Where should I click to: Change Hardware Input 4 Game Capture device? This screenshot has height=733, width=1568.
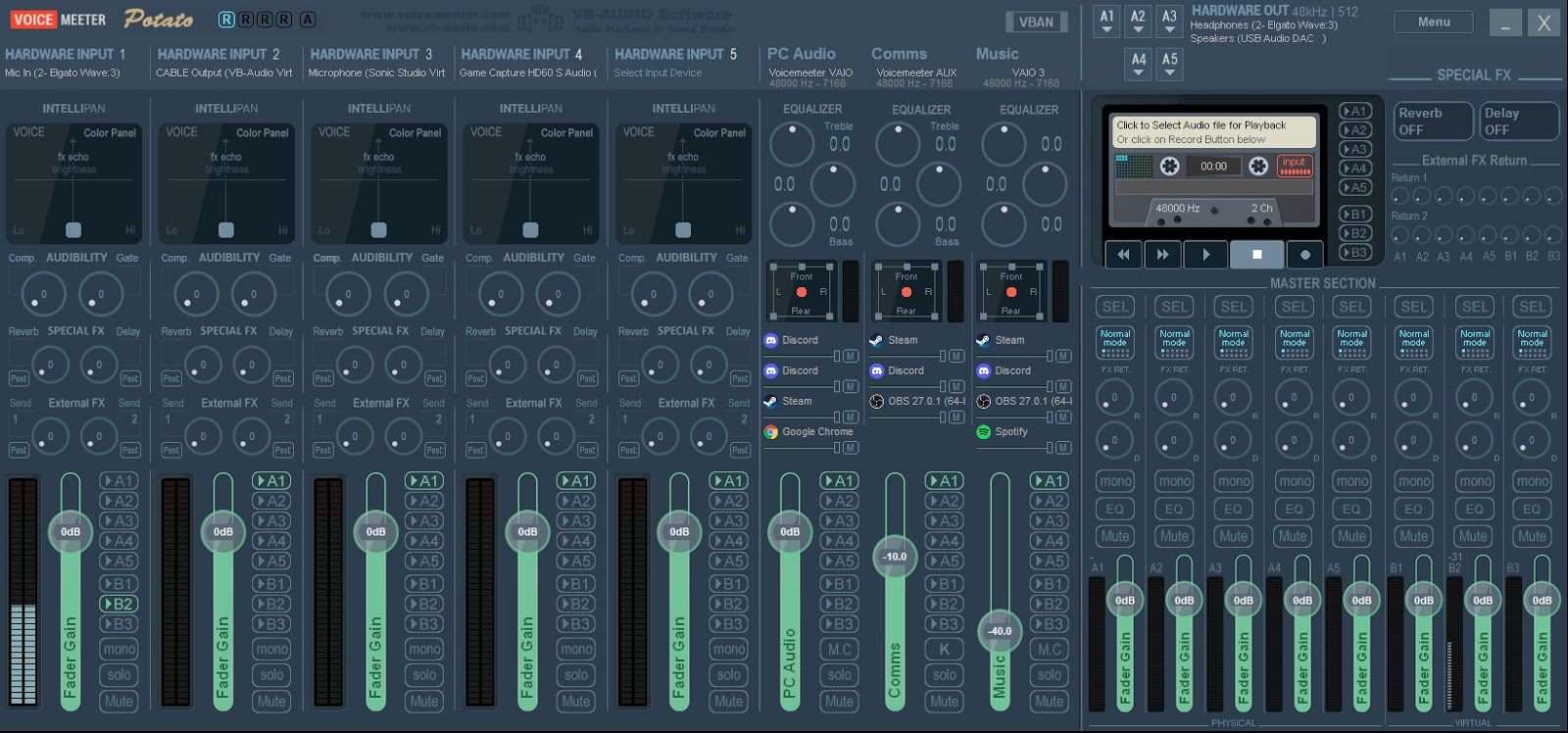click(x=528, y=73)
